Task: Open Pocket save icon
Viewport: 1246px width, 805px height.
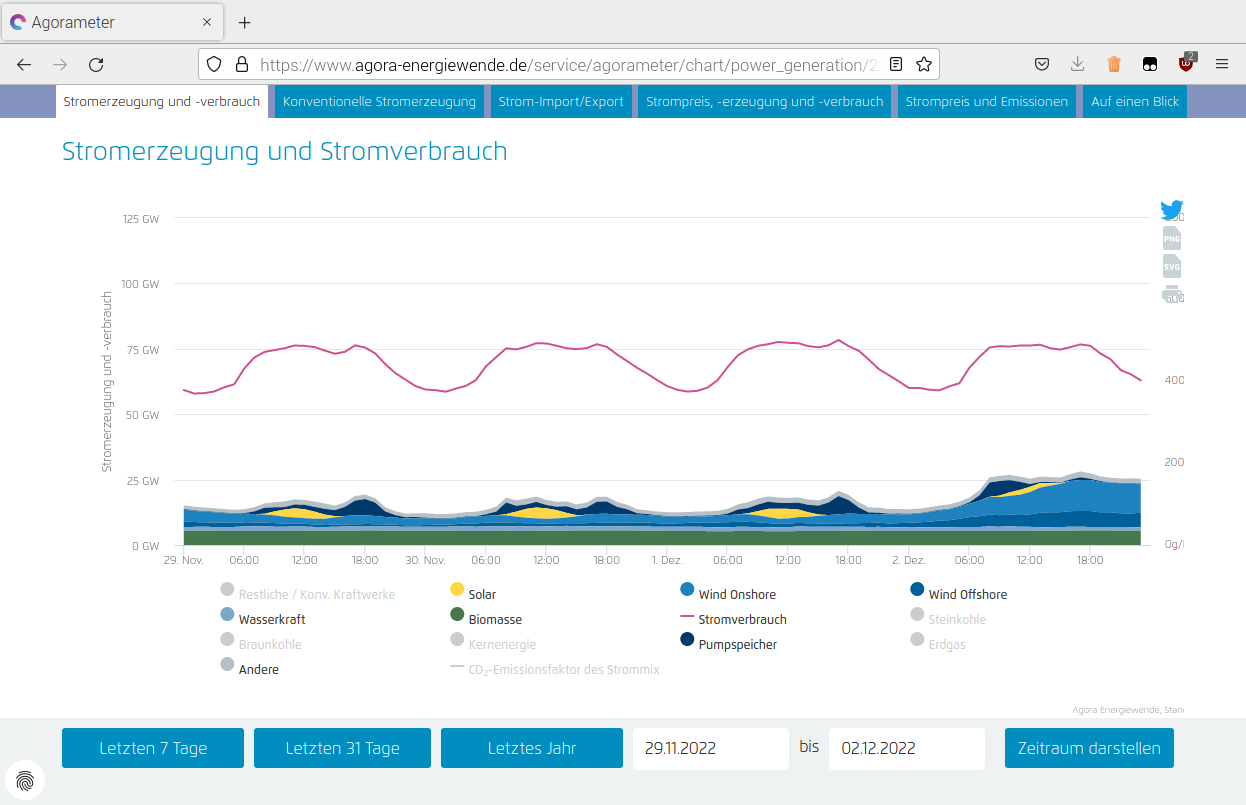Action: (x=1041, y=65)
